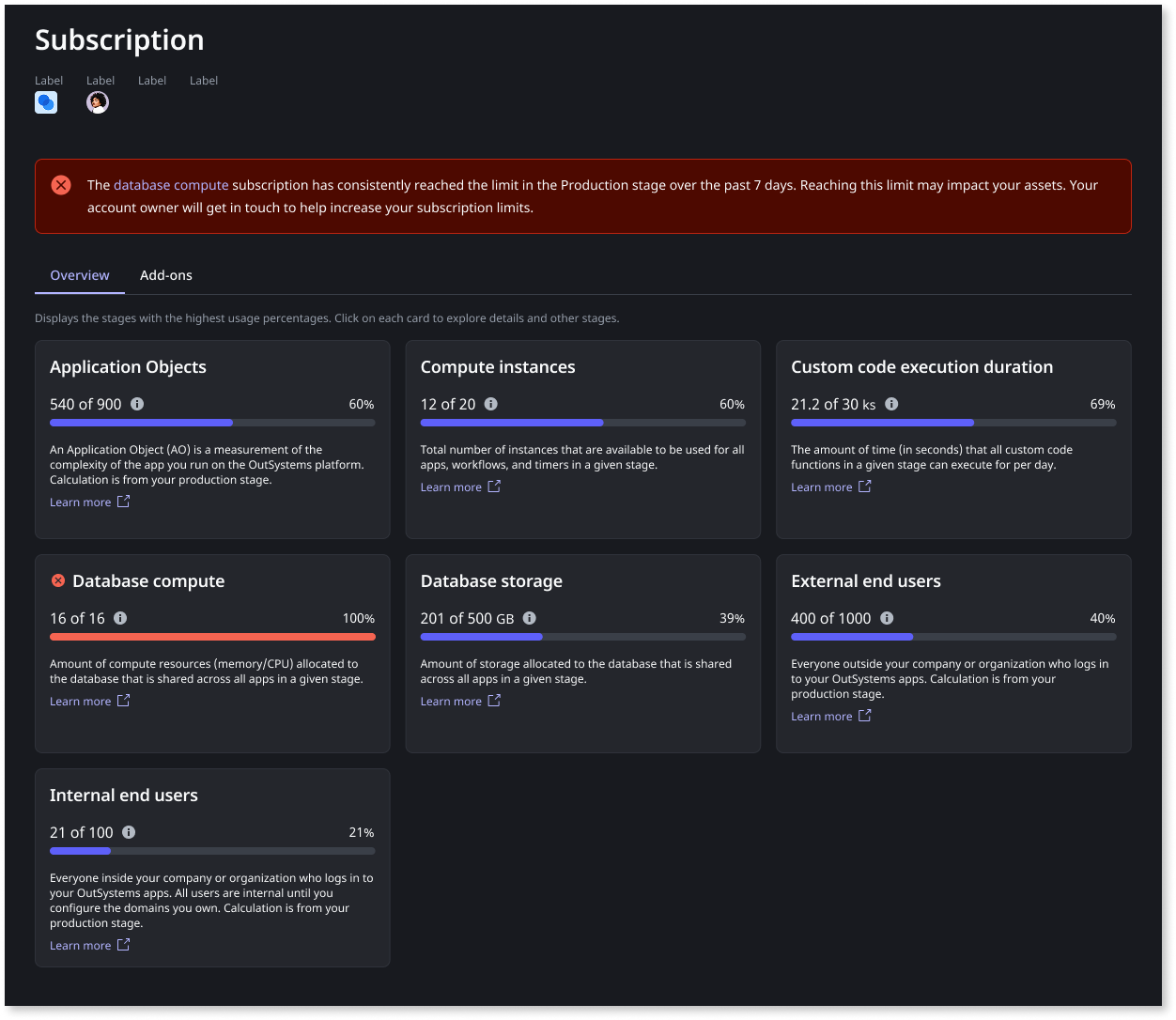1176x1020 pixels.
Task: Select the Overview tab
Action: coord(79,275)
